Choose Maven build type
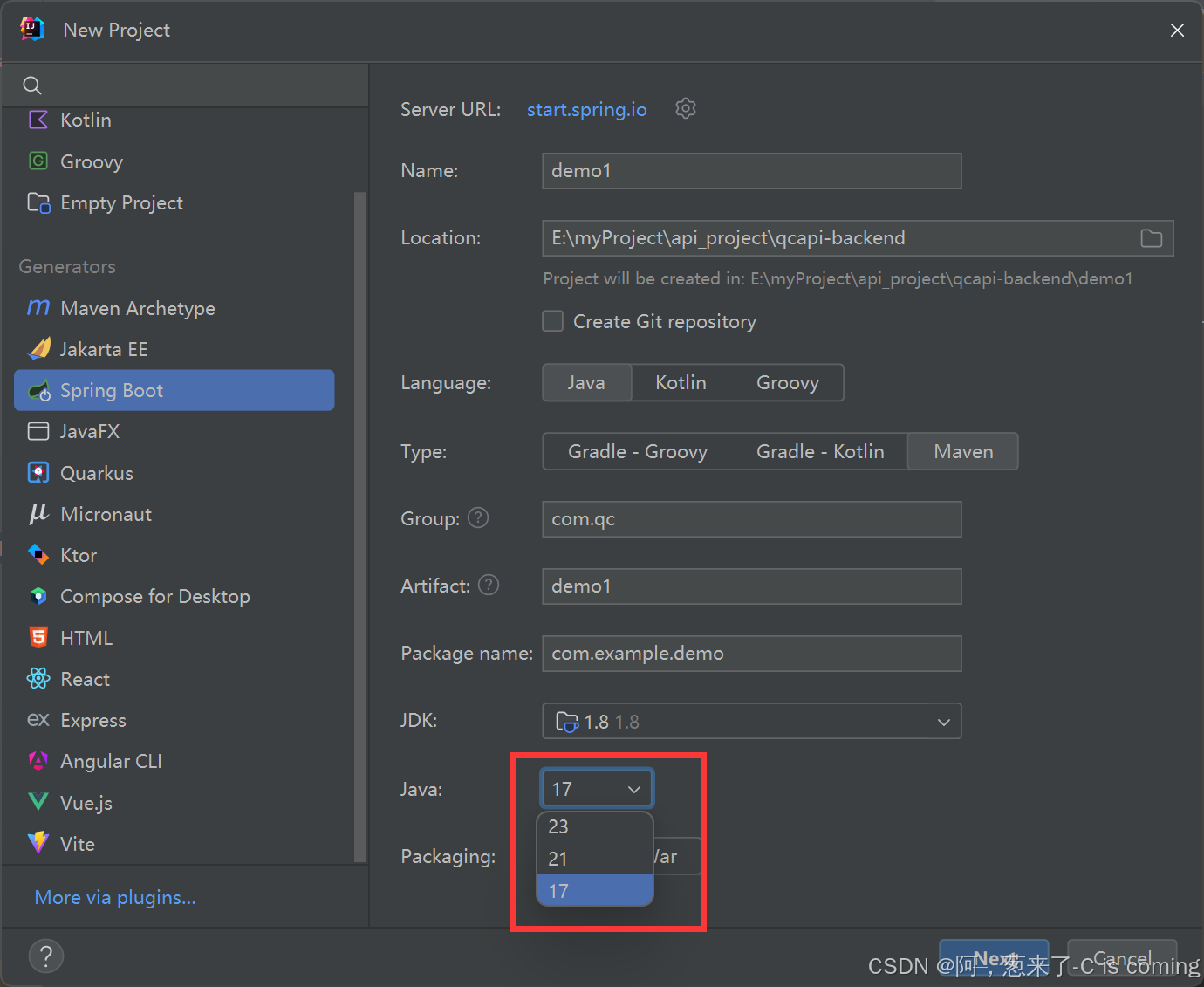 click(963, 451)
